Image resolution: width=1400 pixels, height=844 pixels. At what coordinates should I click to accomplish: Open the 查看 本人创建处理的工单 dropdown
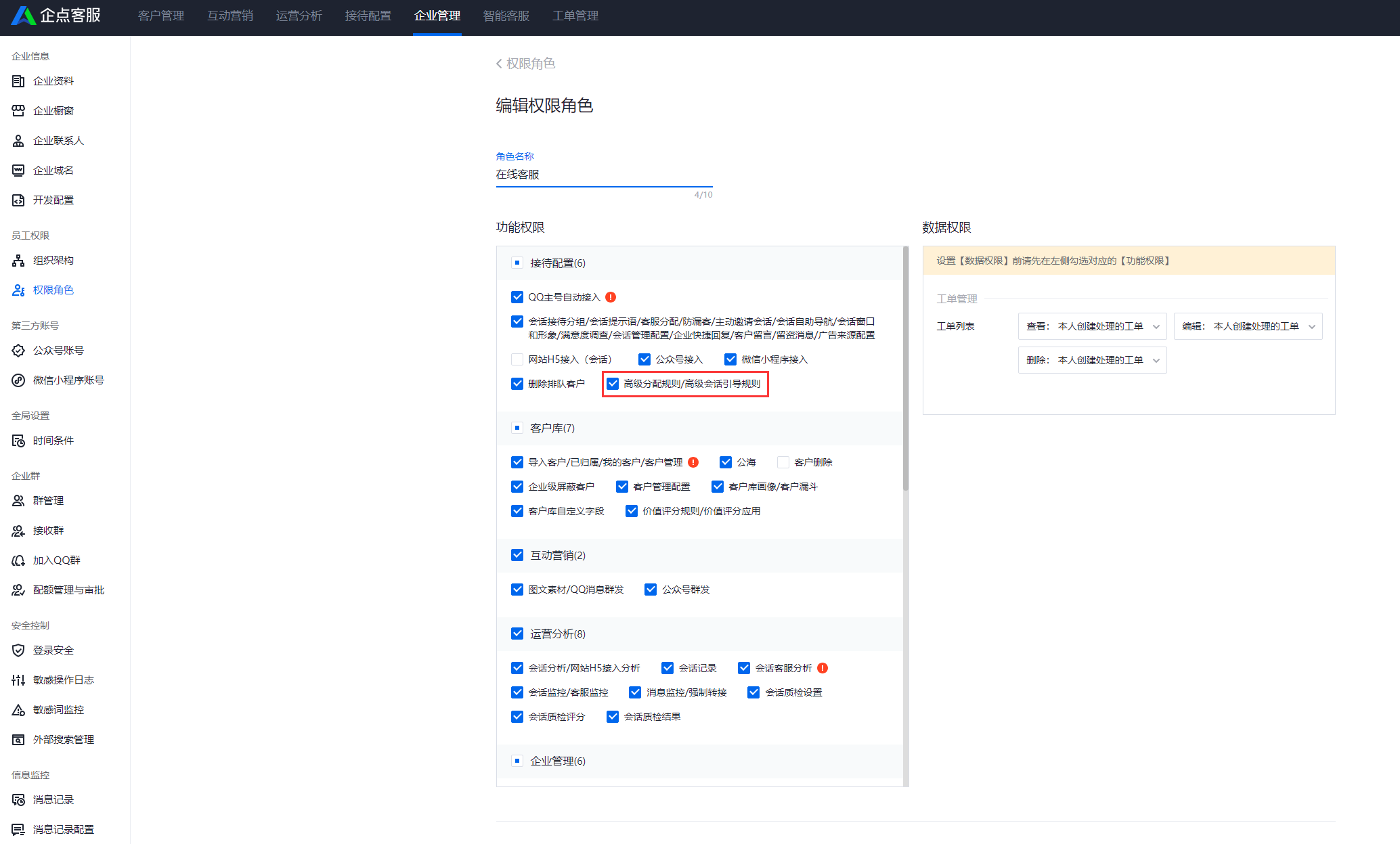point(1092,326)
